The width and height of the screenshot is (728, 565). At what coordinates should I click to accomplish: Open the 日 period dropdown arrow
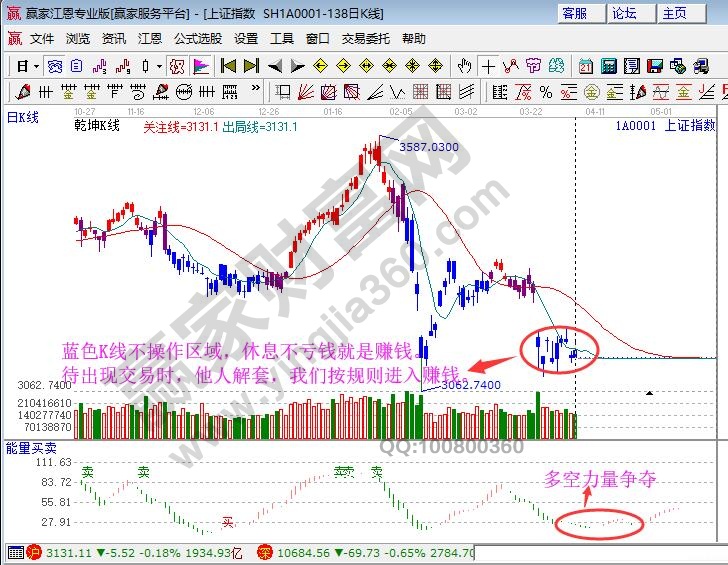(x=36, y=66)
